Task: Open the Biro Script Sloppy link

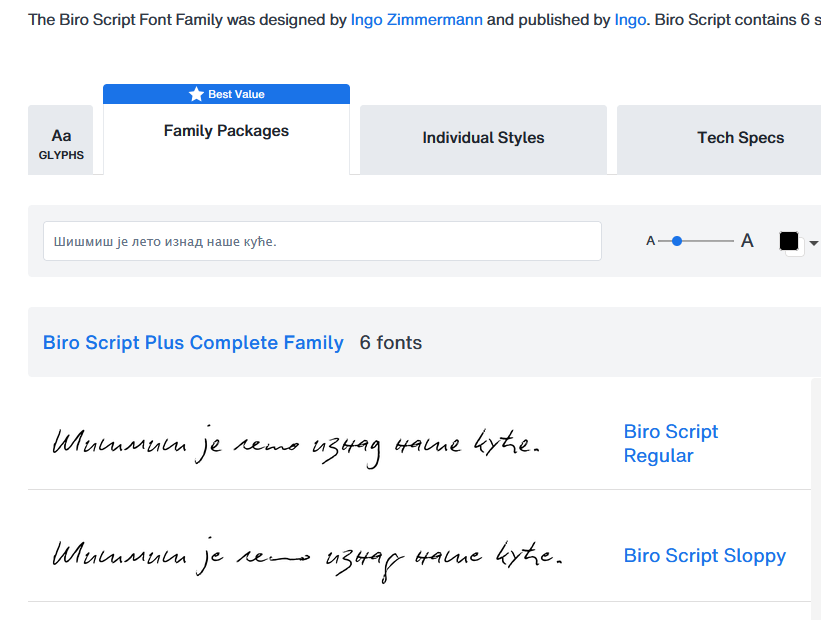Action: point(705,556)
